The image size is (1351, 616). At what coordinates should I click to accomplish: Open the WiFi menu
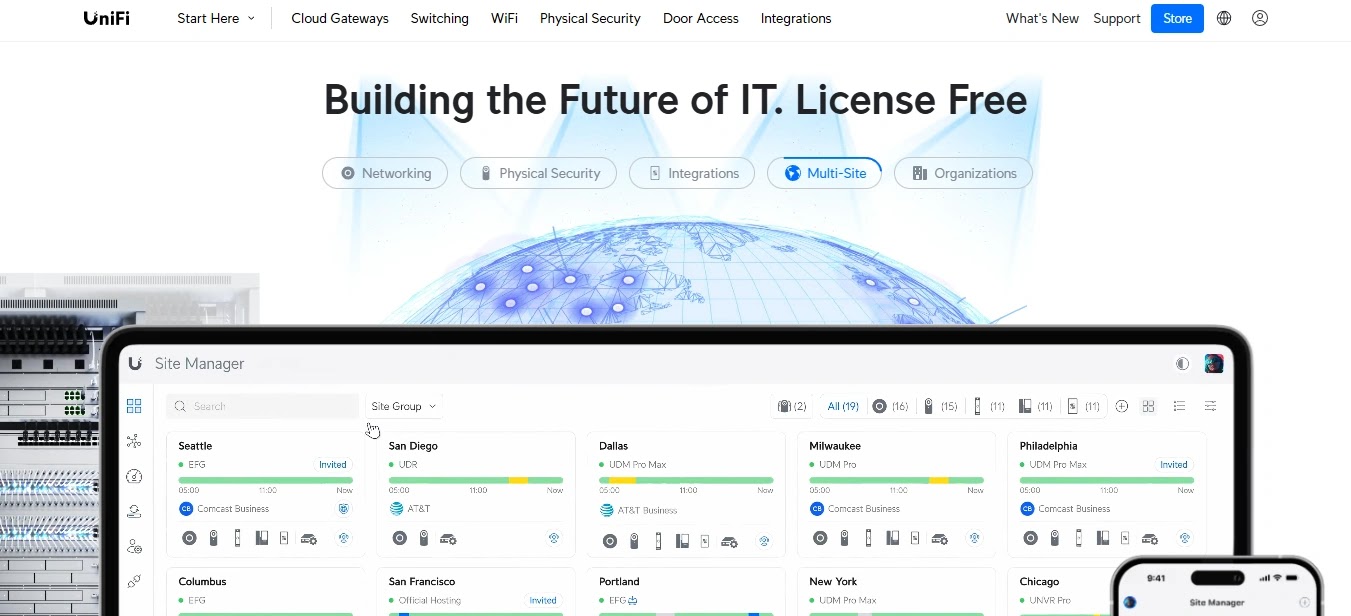point(504,18)
